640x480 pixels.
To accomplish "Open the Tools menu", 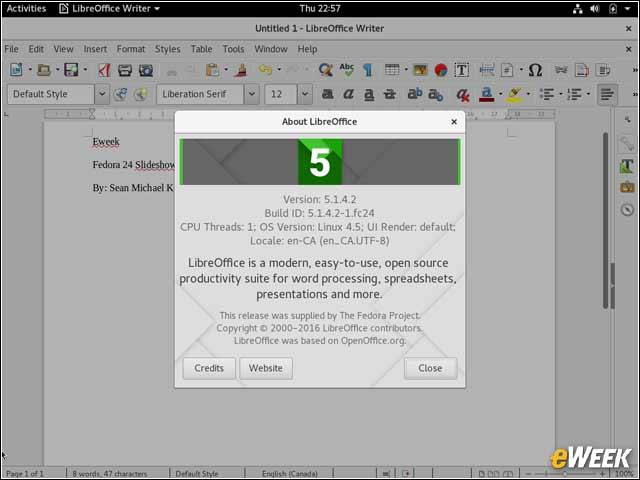I will 233,49.
